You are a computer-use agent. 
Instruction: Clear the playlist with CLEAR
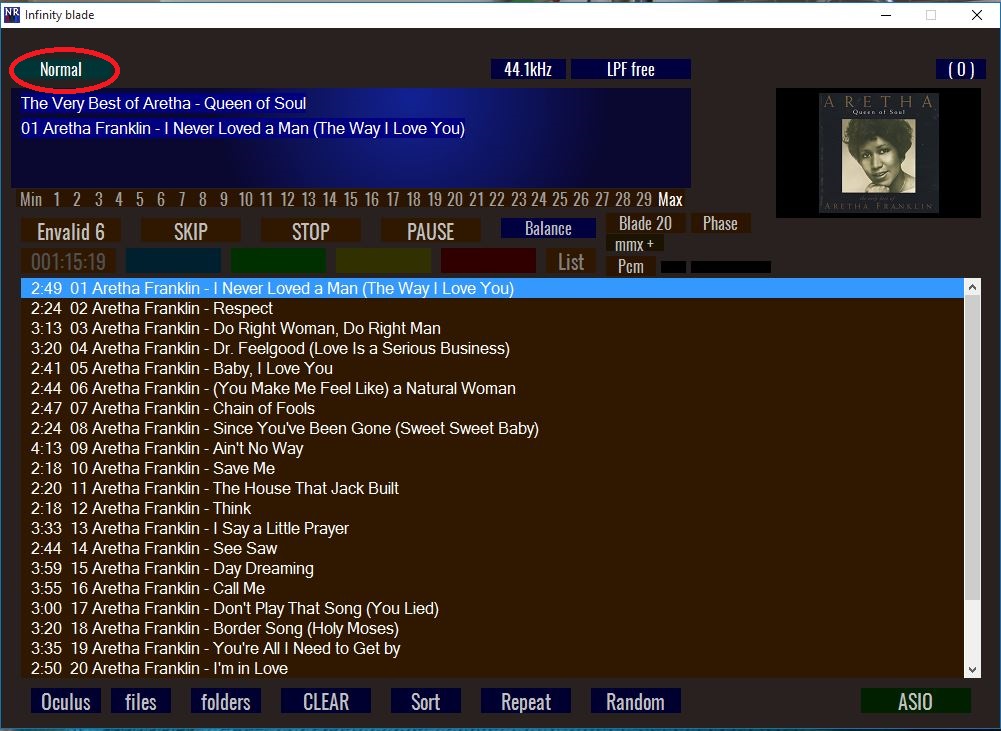pos(326,702)
